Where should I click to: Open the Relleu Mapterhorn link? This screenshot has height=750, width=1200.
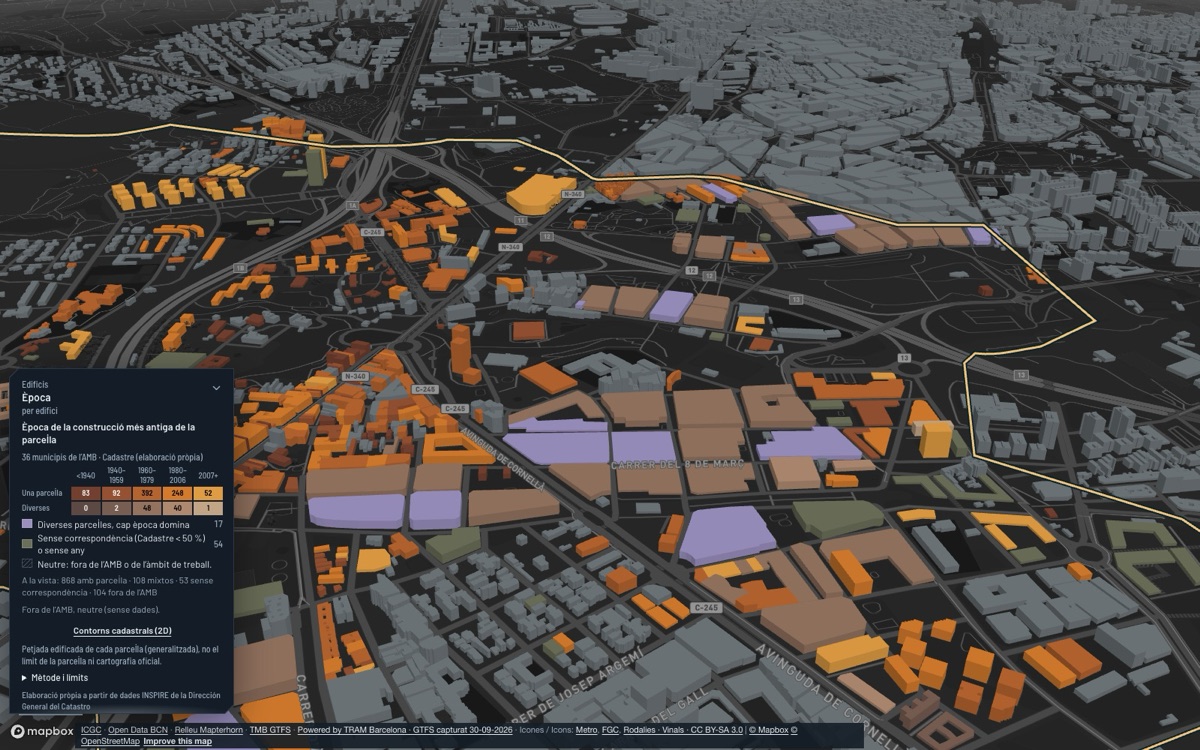tap(209, 730)
